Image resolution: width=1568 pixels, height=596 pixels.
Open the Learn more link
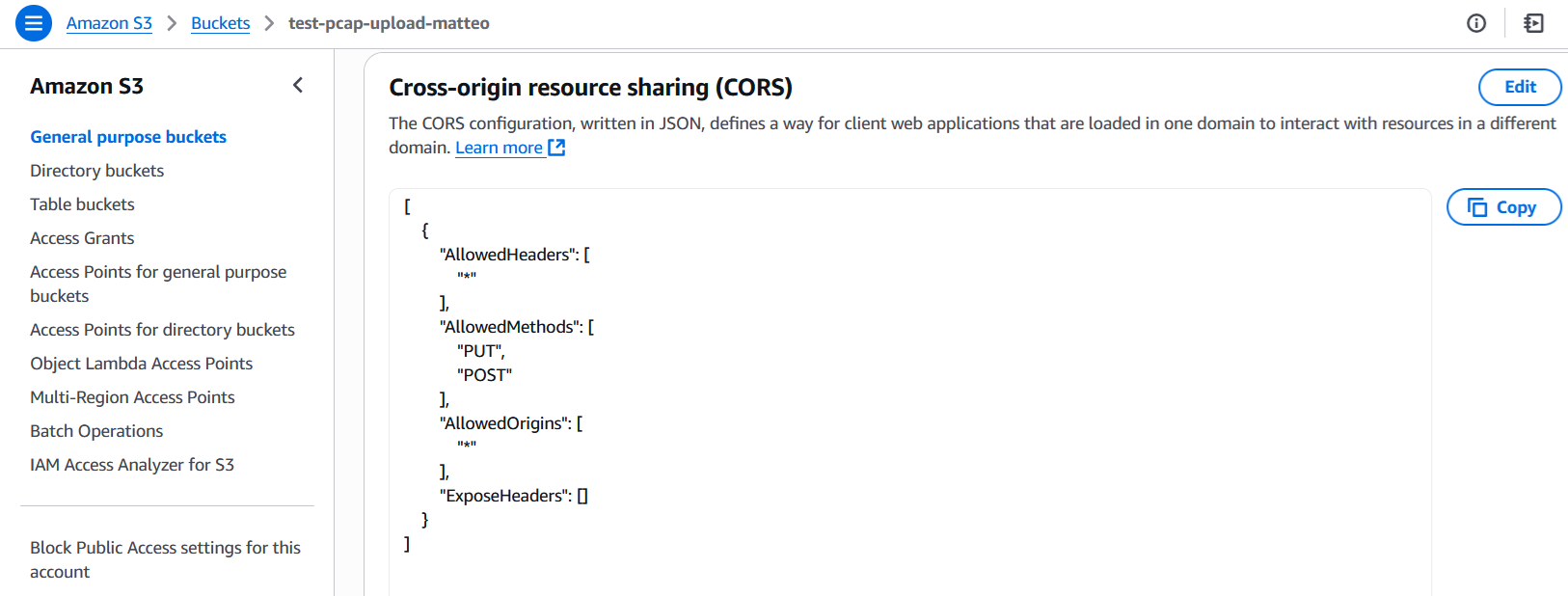499,148
